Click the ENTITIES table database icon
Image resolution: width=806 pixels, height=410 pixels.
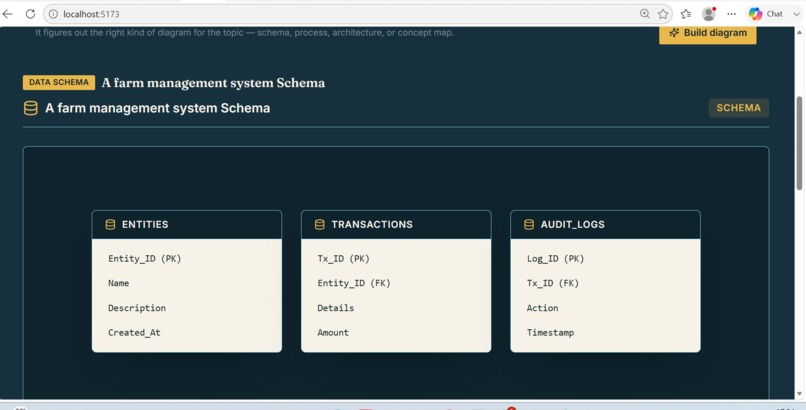pos(110,225)
